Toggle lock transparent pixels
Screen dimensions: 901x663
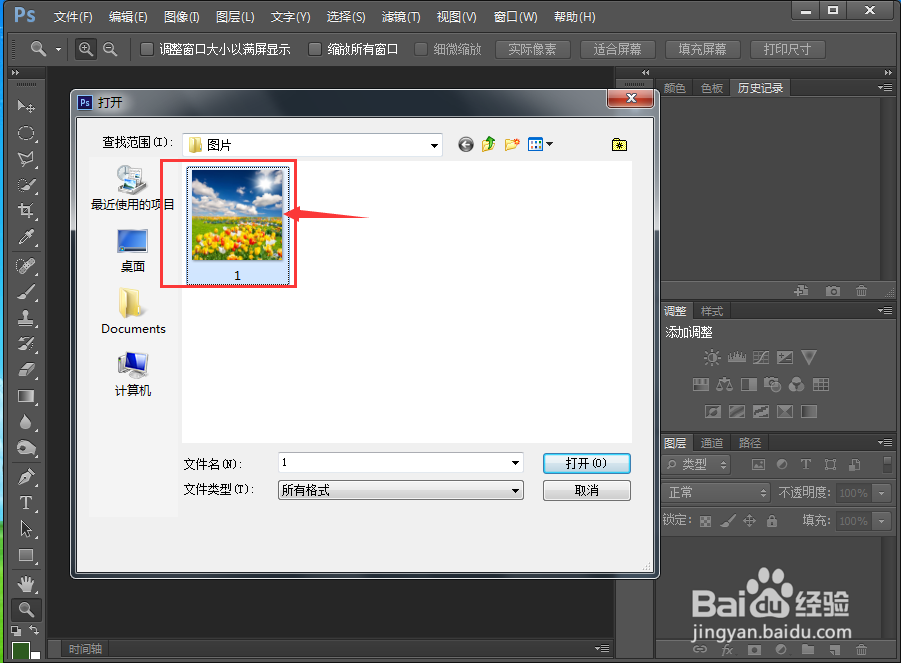[x=705, y=521]
